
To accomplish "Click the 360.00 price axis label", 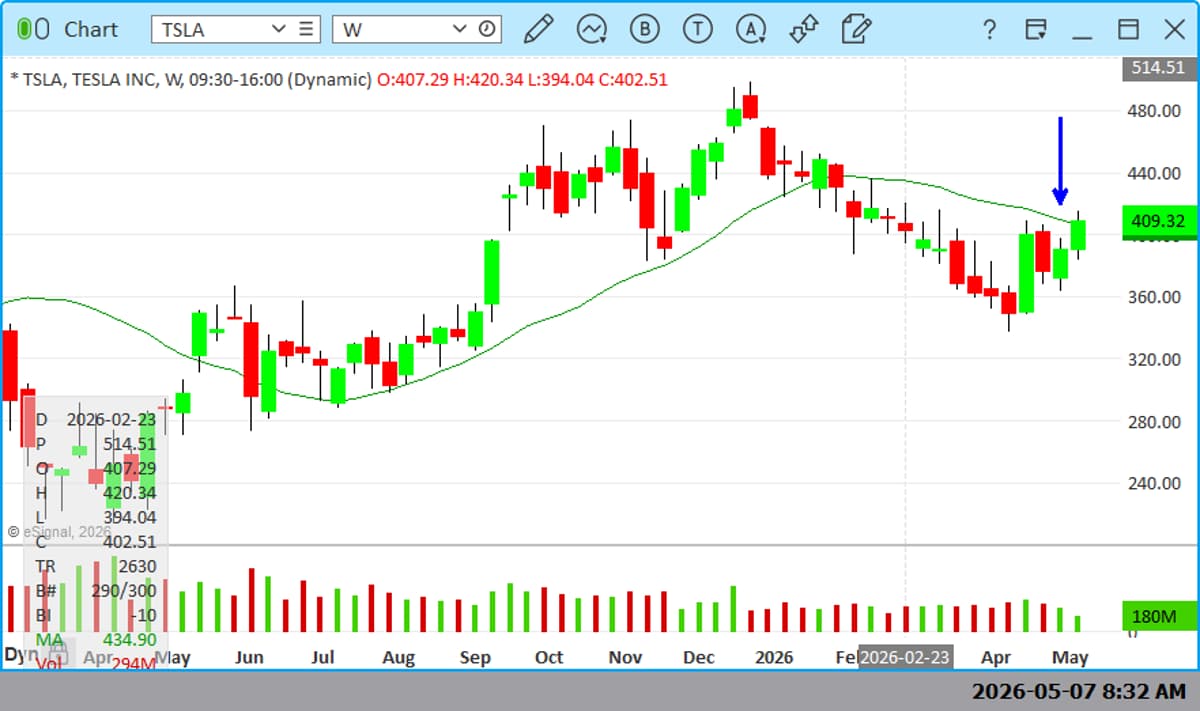I will coord(1156,297).
